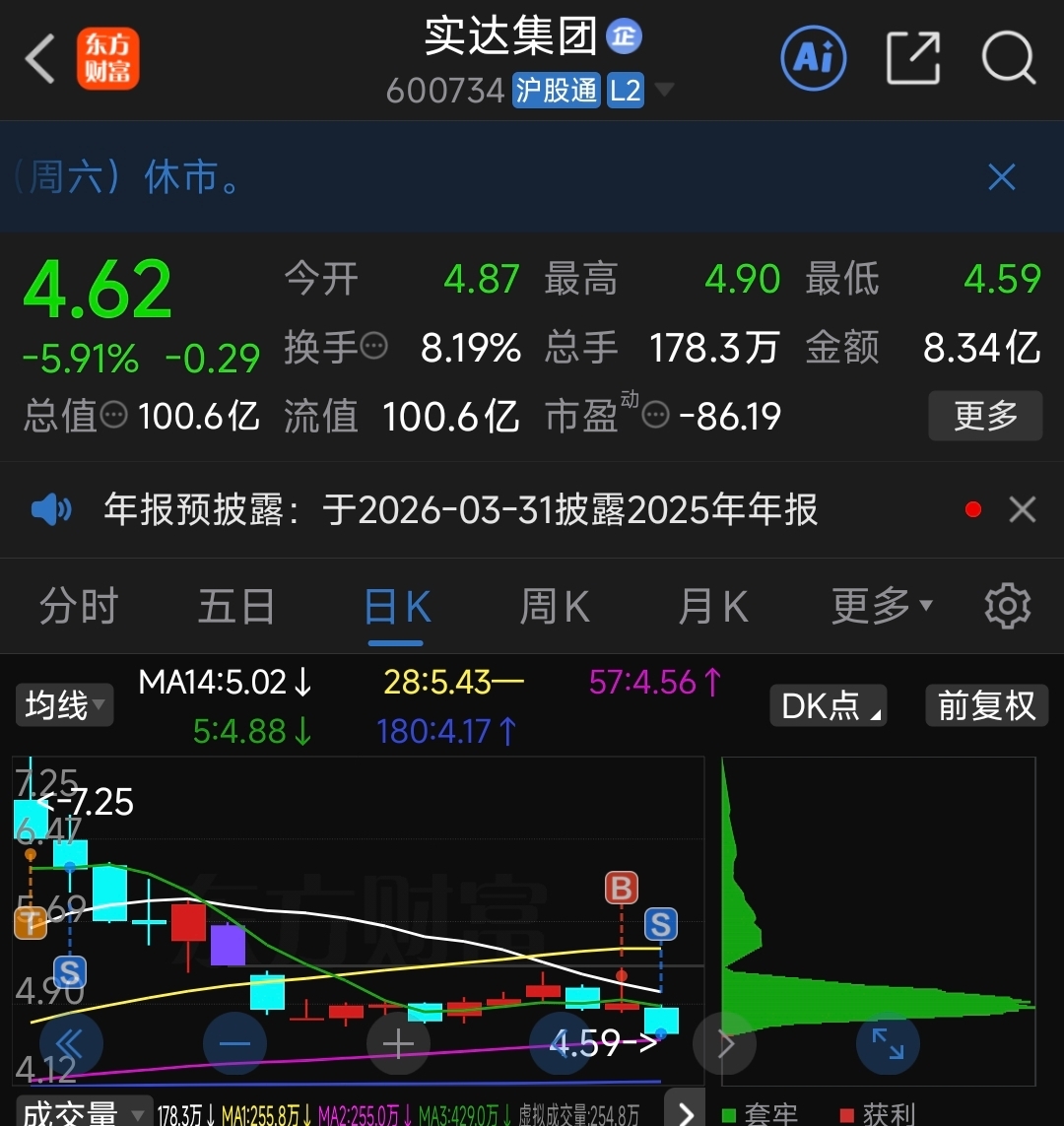The image size is (1064, 1126).
Task: Tap the orange T marker
Action: point(31,923)
